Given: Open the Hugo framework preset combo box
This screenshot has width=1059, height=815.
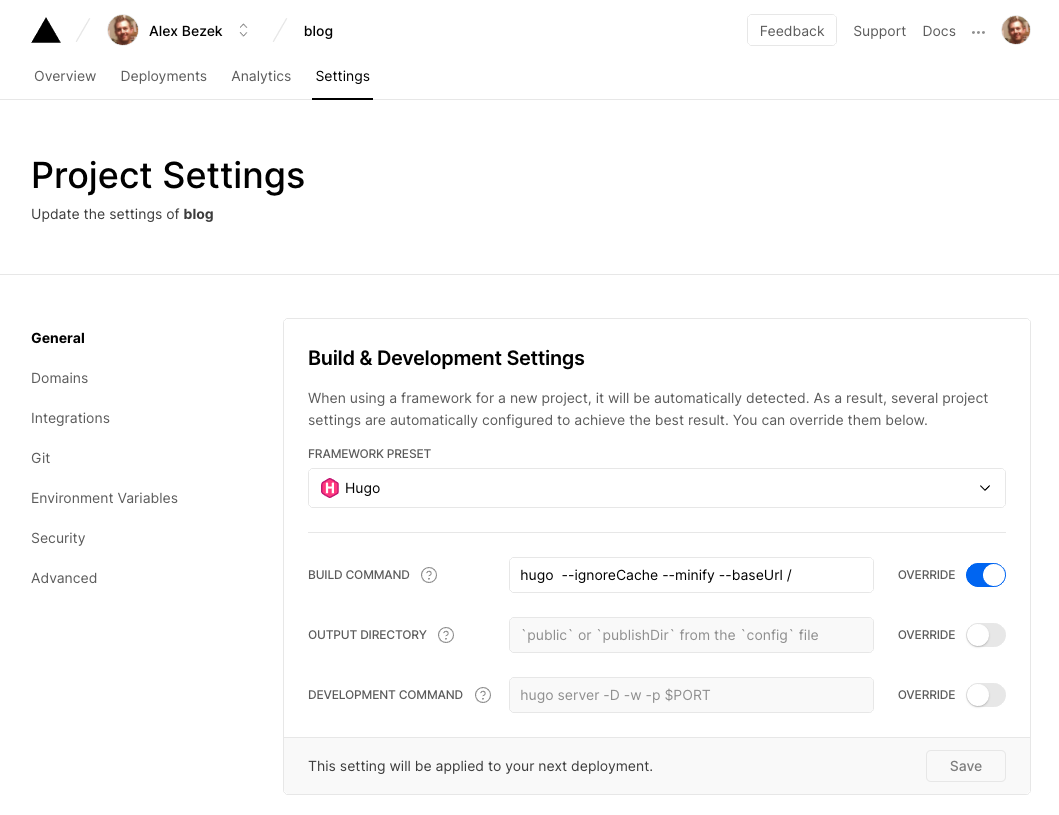Looking at the screenshot, I should (x=656, y=488).
